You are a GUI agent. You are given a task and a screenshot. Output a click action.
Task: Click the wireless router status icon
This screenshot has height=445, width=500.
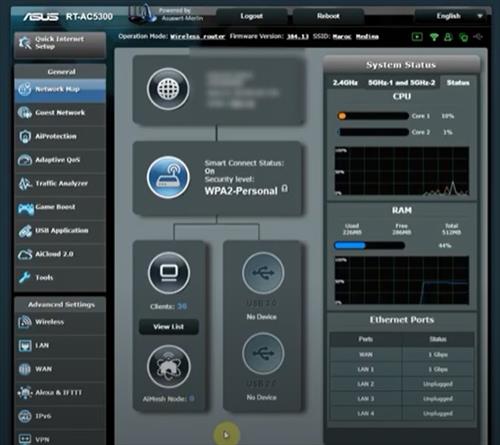[168, 177]
